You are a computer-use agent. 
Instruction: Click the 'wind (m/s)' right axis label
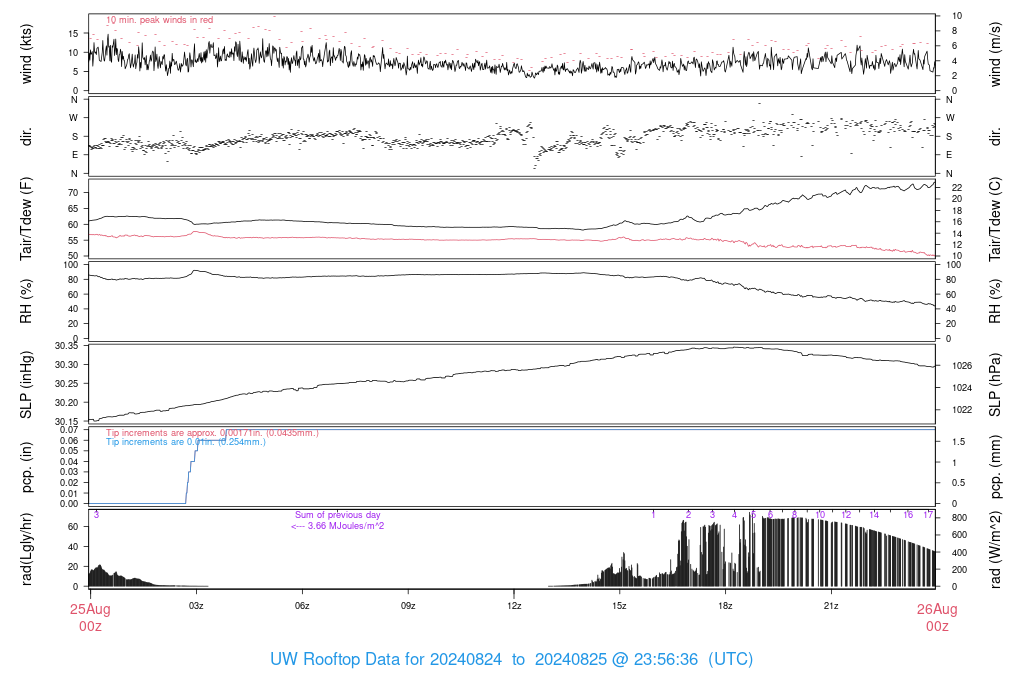tap(996, 53)
